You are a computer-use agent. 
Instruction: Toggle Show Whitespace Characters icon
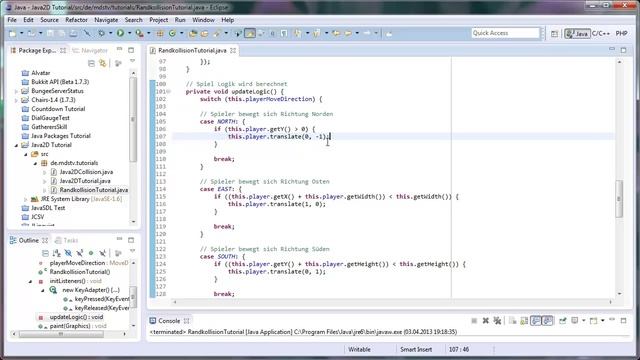point(283,34)
